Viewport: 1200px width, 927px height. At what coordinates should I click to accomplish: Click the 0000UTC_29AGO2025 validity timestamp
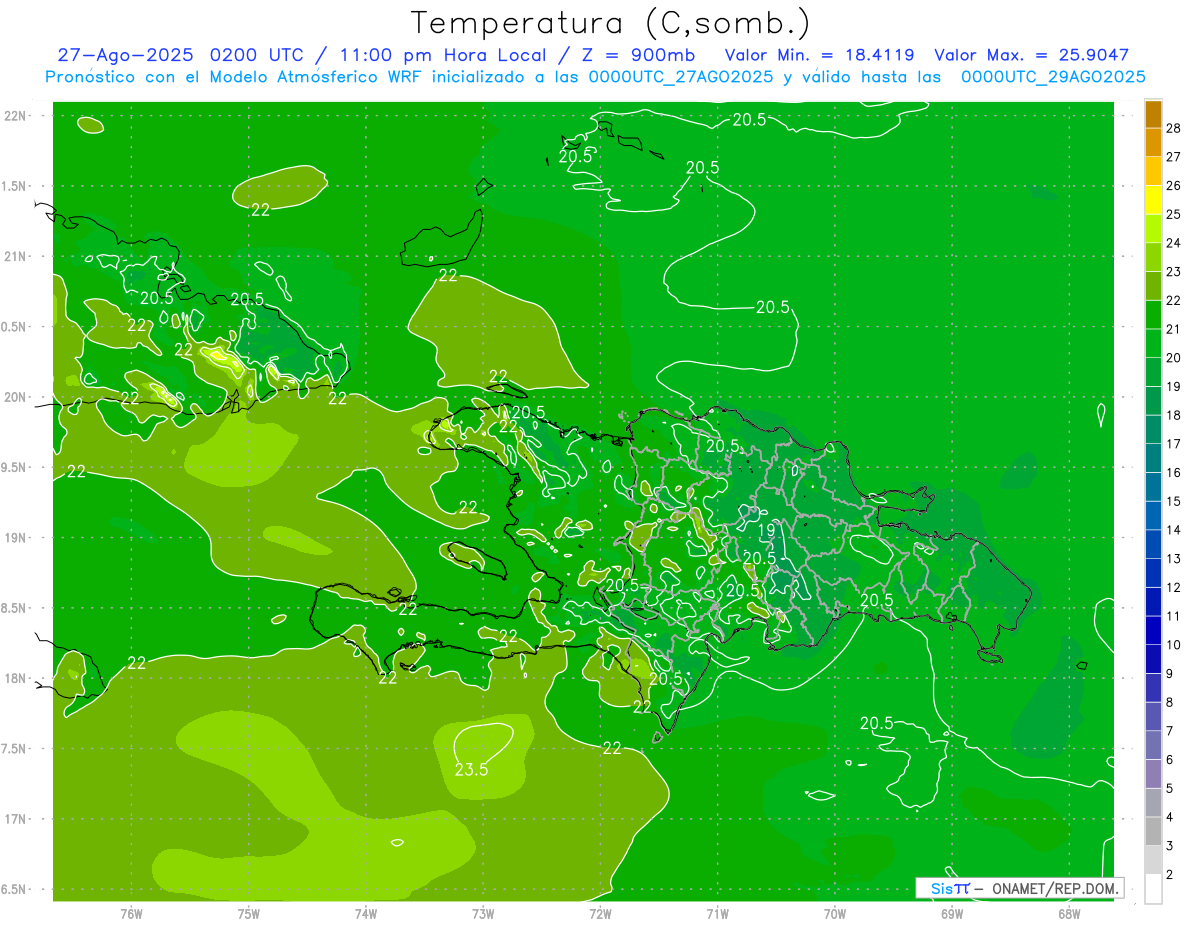tap(1053, 77)
